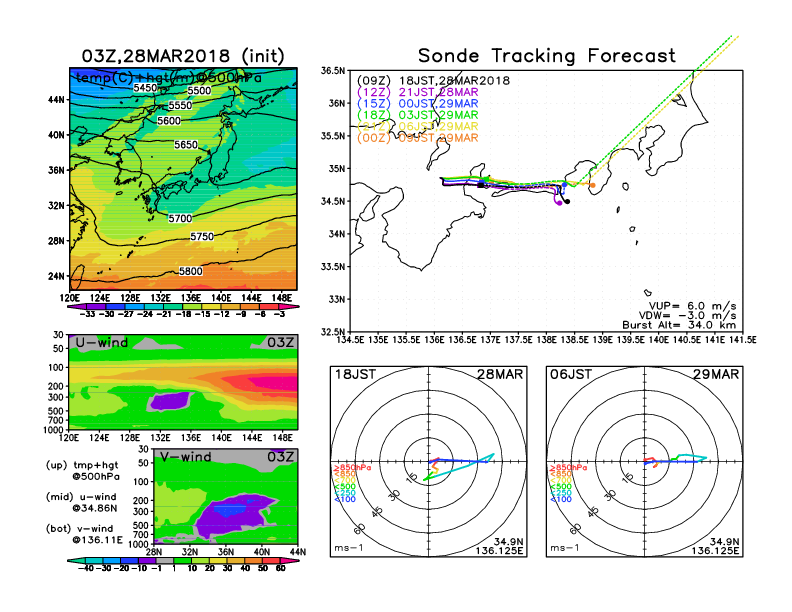Select the (12Z) 21JST,28MAR legend entry
The image size is (792, 612).
(x=420, y=92)
